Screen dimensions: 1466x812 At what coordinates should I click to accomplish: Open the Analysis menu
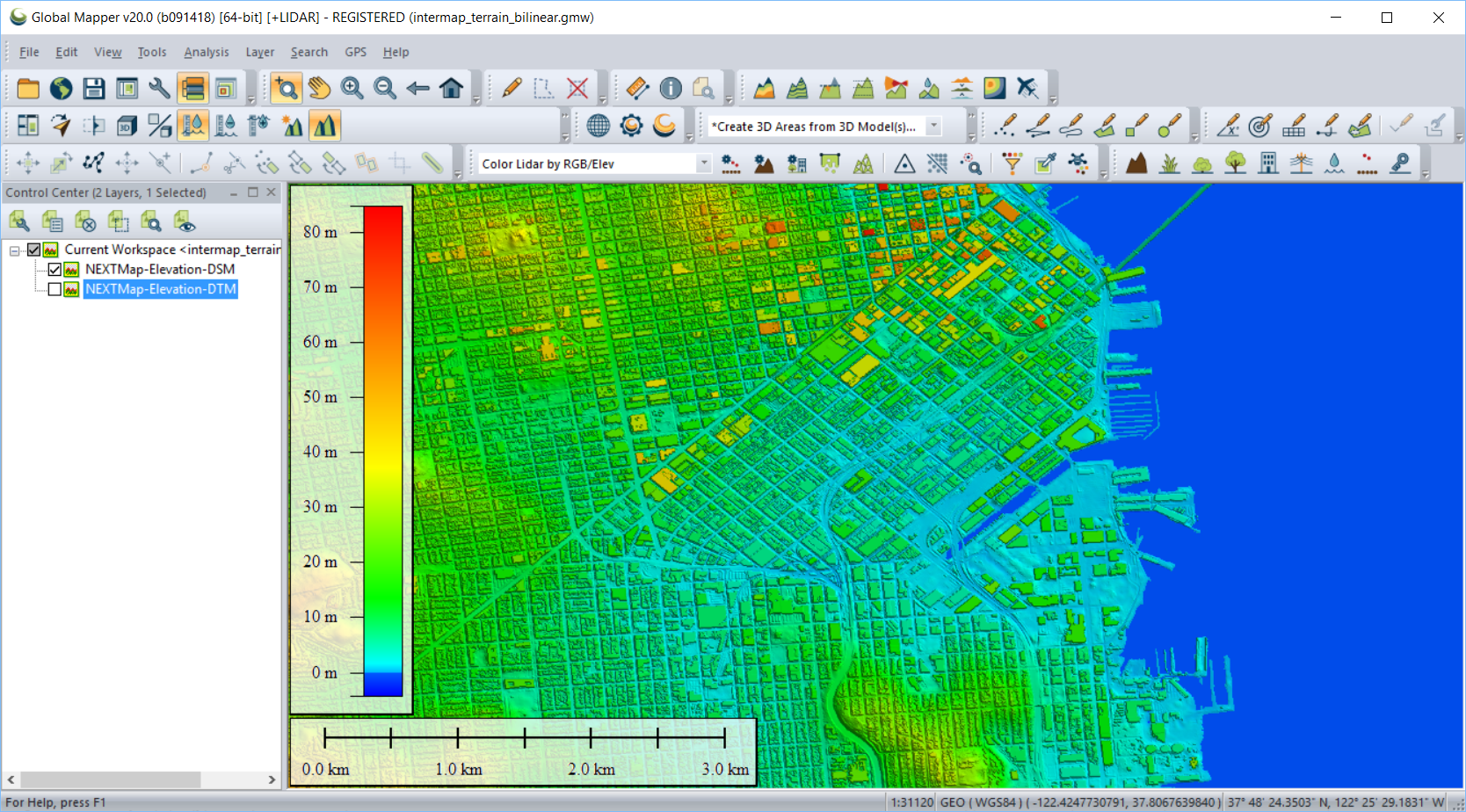tap(206, 52)
